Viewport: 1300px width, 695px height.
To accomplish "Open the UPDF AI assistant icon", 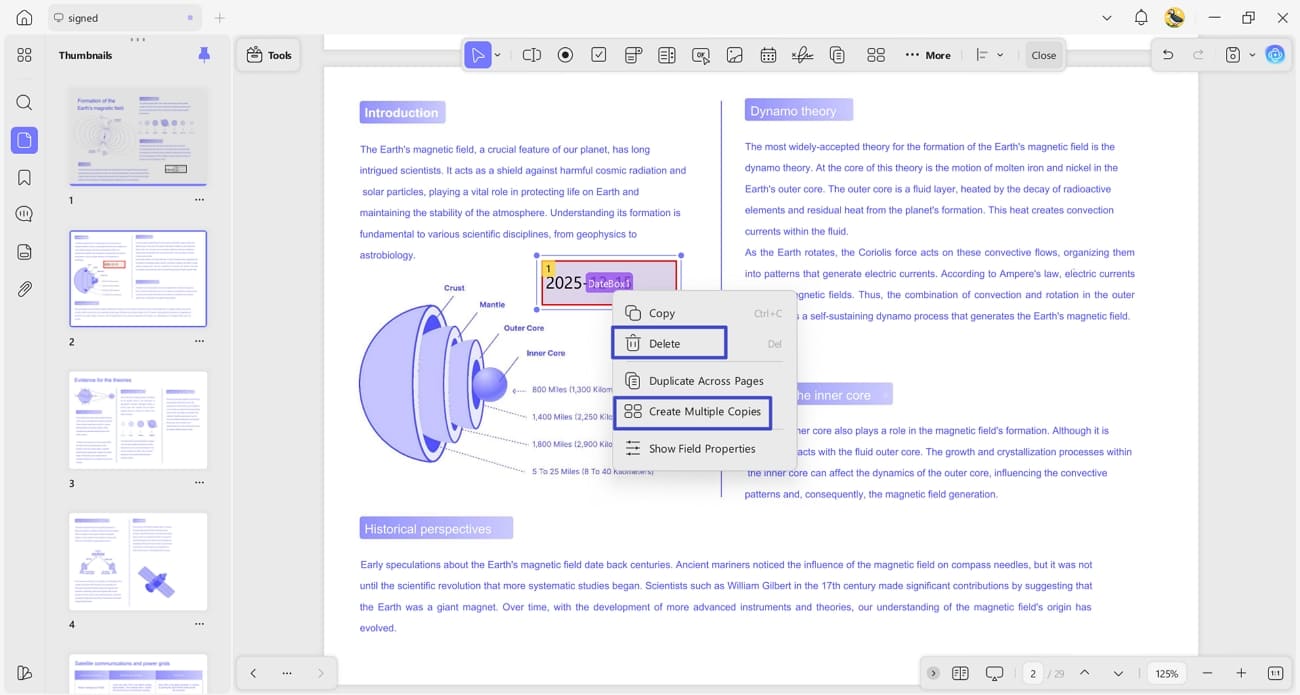I will (1275, 55).
